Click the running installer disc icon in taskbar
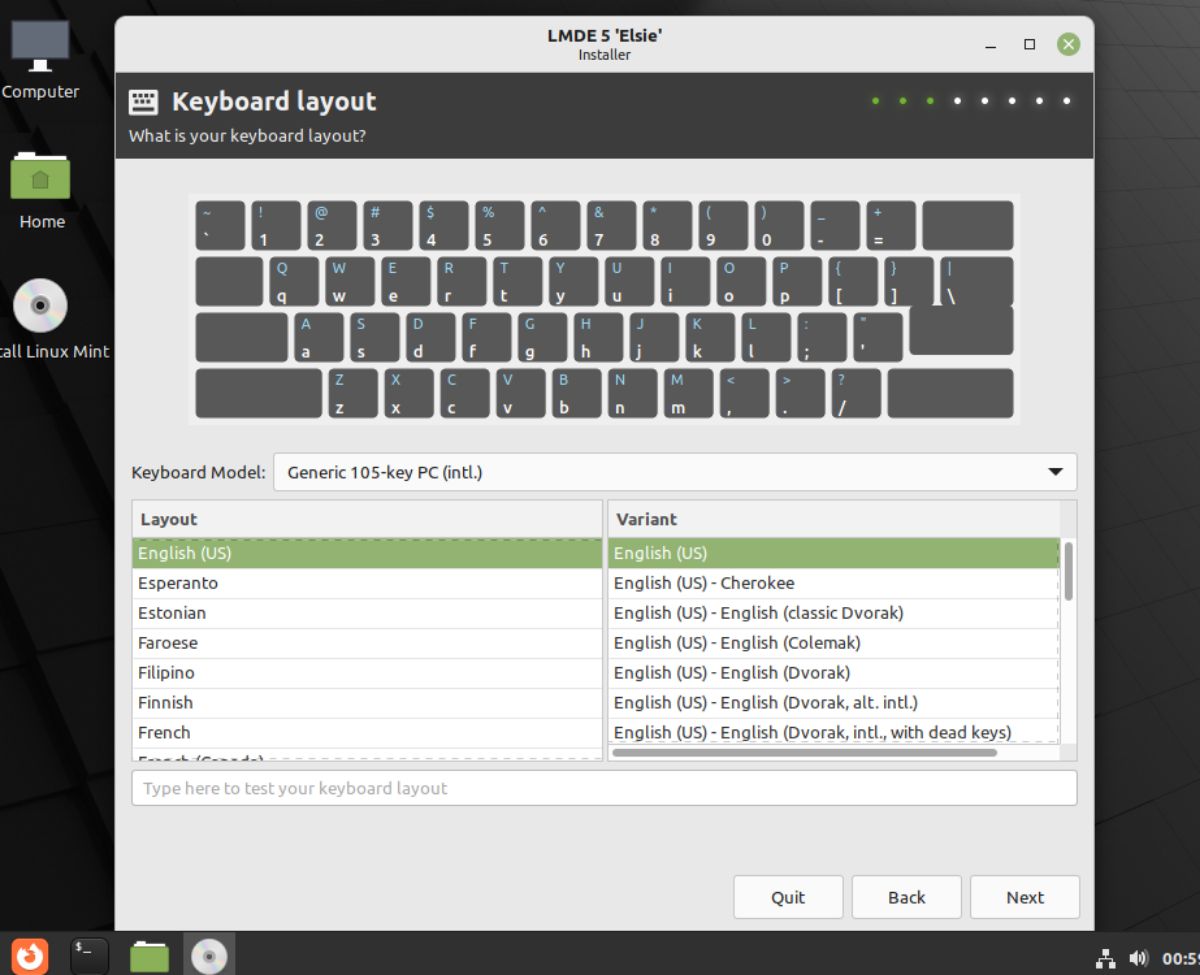 coord(209,955)
